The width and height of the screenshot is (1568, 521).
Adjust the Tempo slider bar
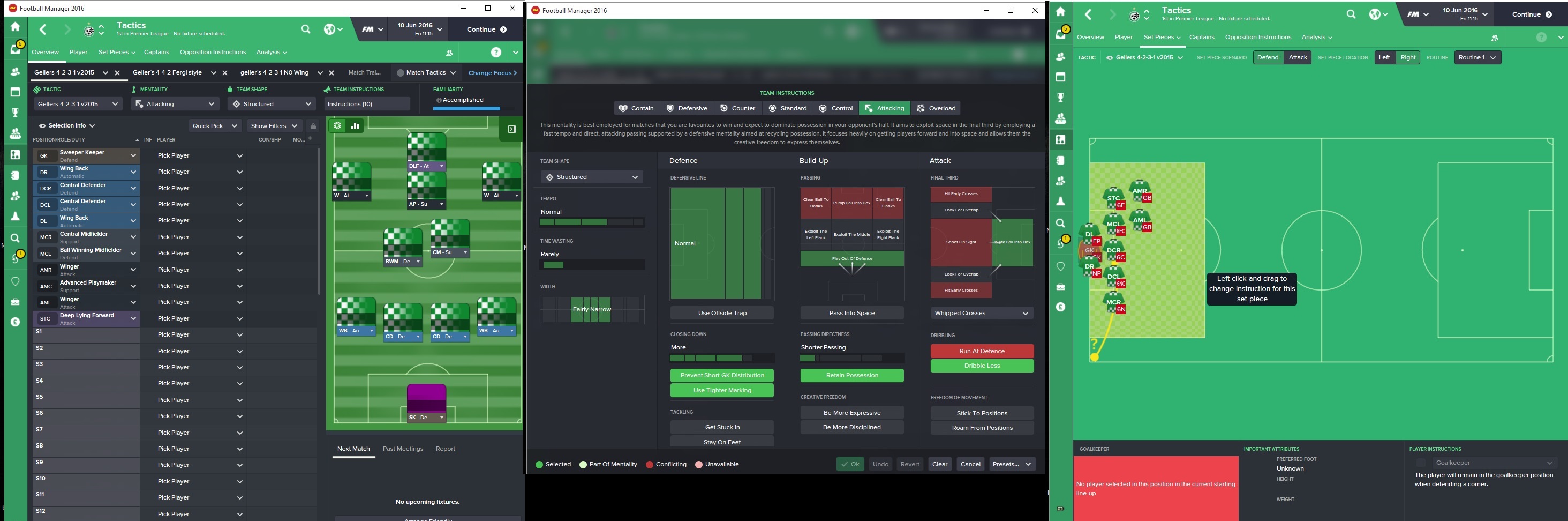(592, 222)
